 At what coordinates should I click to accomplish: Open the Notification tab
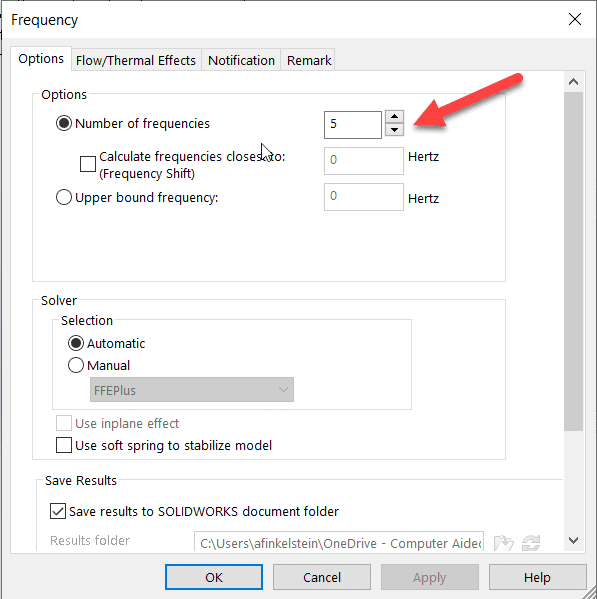[241, 60]
